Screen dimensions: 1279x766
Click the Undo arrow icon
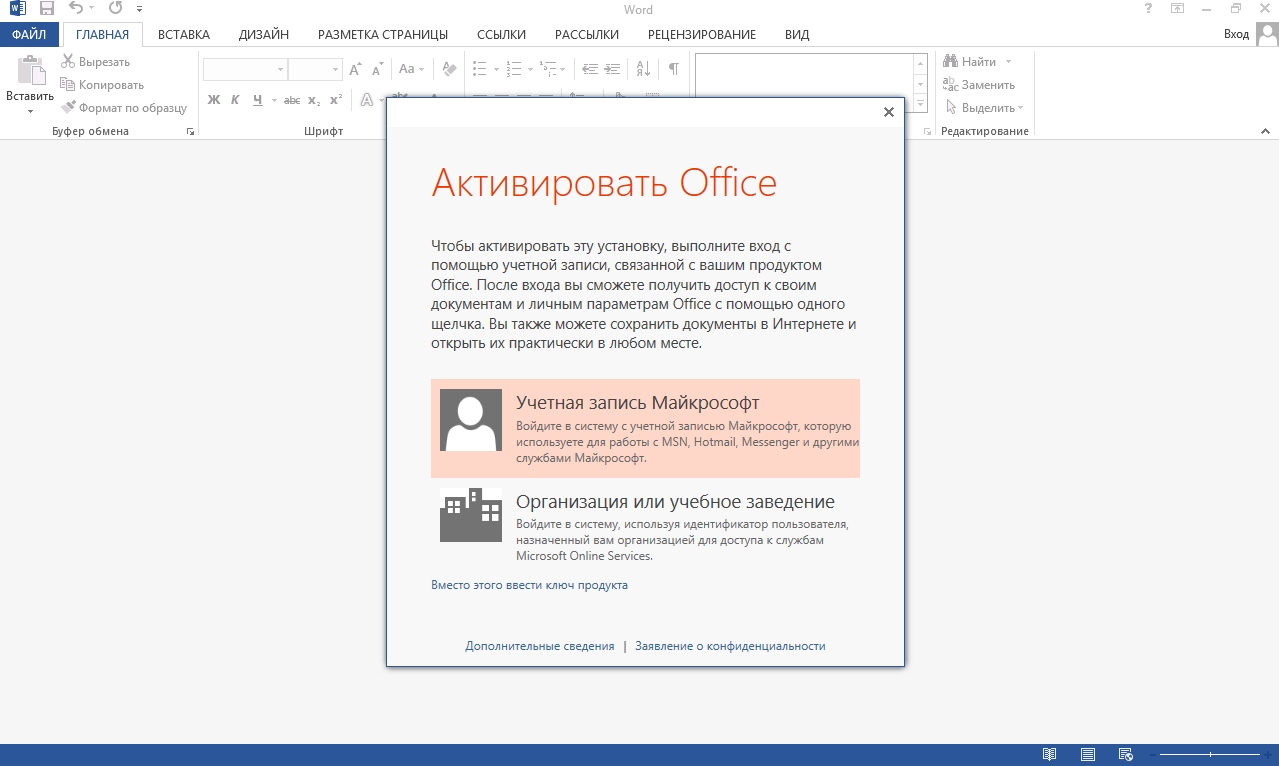75,9
